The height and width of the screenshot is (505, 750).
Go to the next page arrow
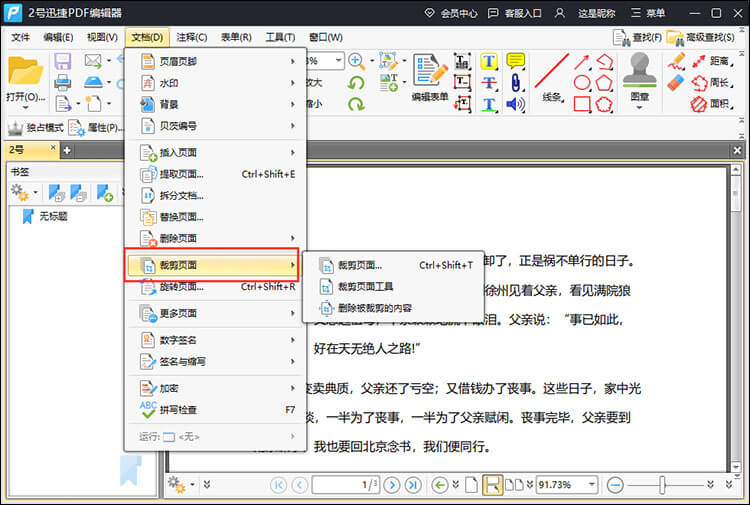[x=392, y=485]
